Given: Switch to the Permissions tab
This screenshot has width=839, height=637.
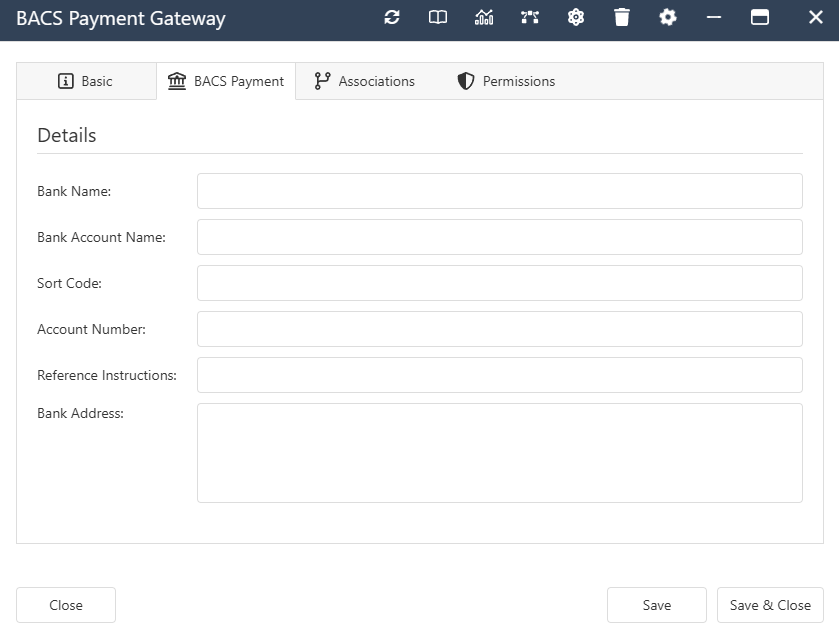Looking at the screenshot, I should [x=505, y=81].
